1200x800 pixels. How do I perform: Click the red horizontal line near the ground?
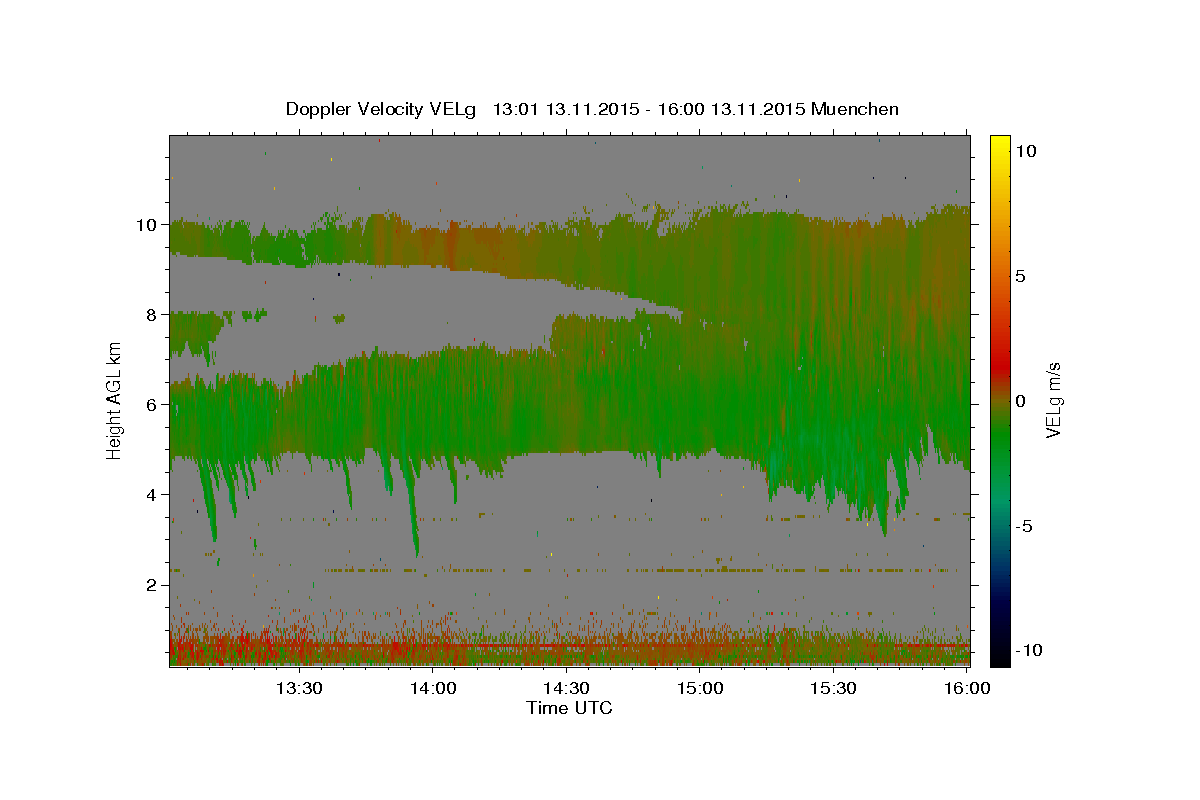pos(569,646)
